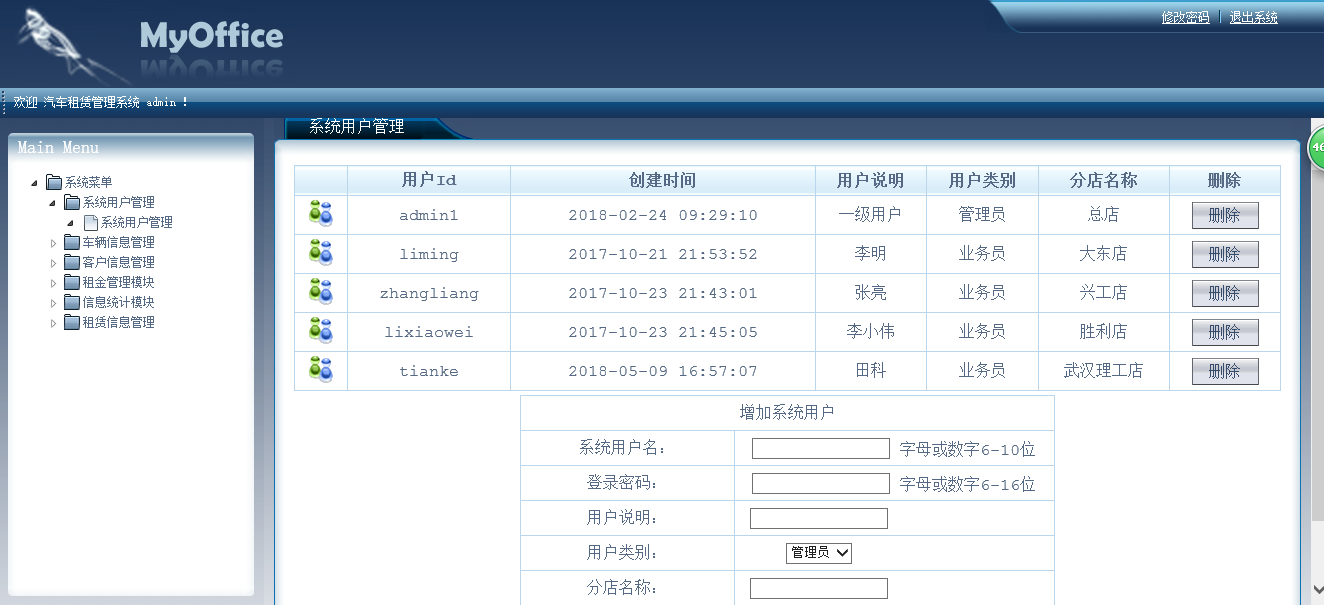Click the admin1 user id cell
Viewport: 1324px width, 605px height.
pos(429,215)
